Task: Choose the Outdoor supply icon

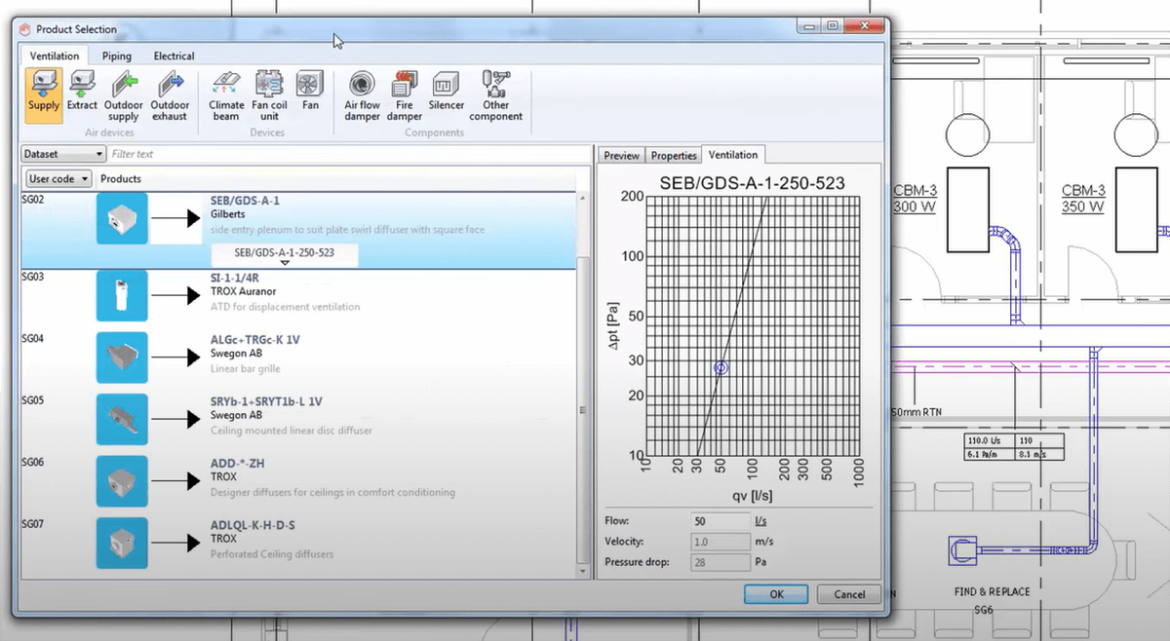Action: pyautogui.click(x=124, y=94)
